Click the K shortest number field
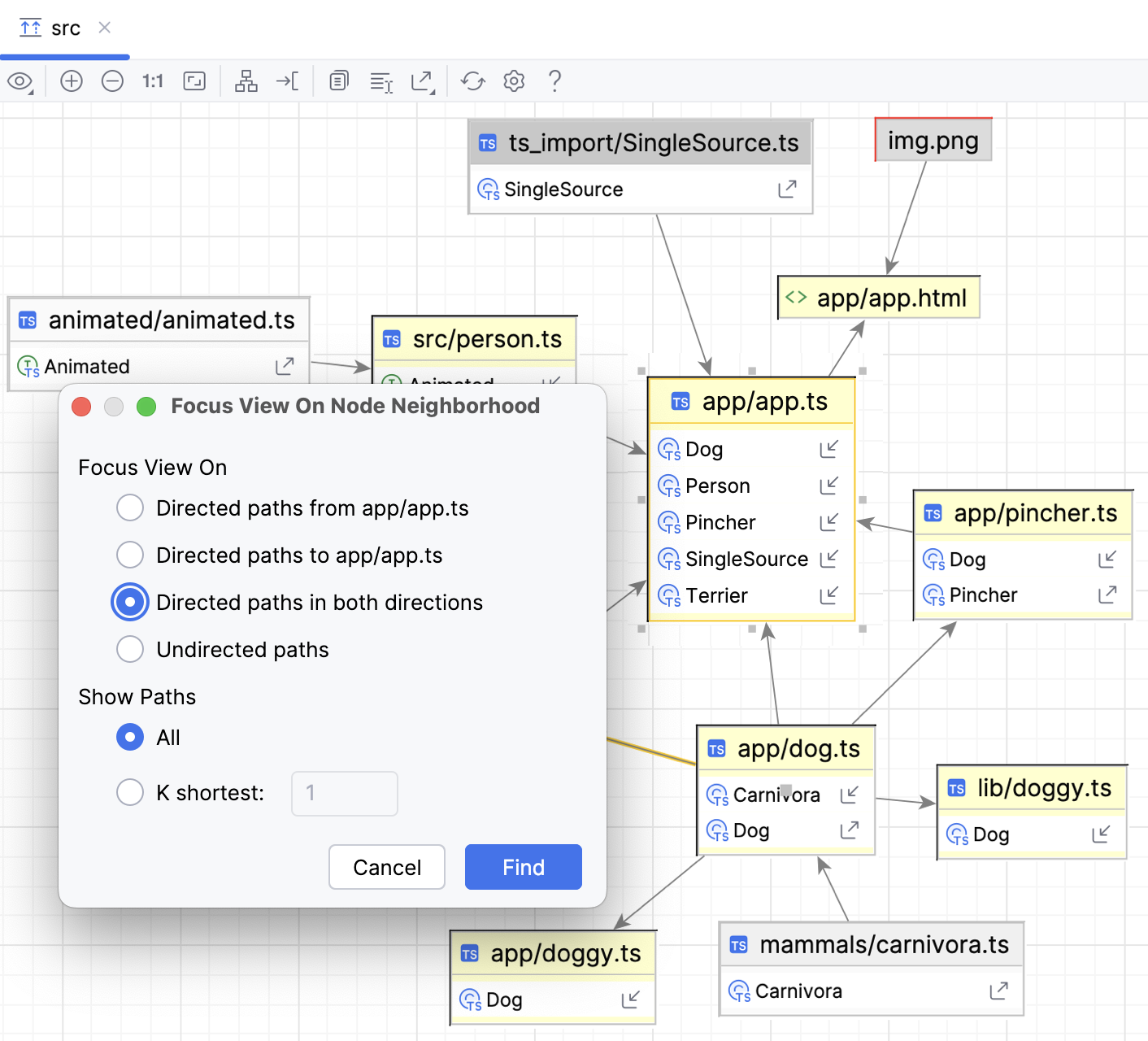This screenshot has height=1041, width=1148. (x=345, y=793)
